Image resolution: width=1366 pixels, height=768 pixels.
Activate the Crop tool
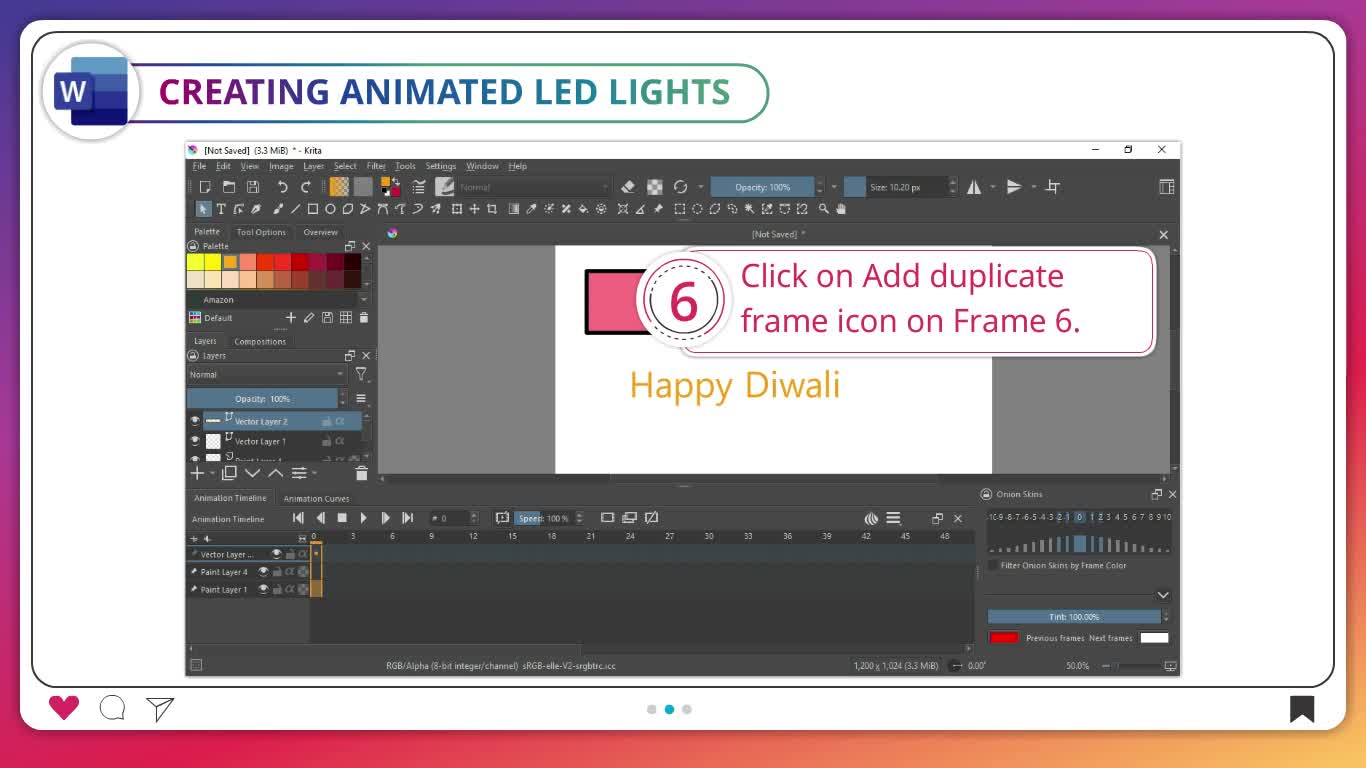(492, 209)
